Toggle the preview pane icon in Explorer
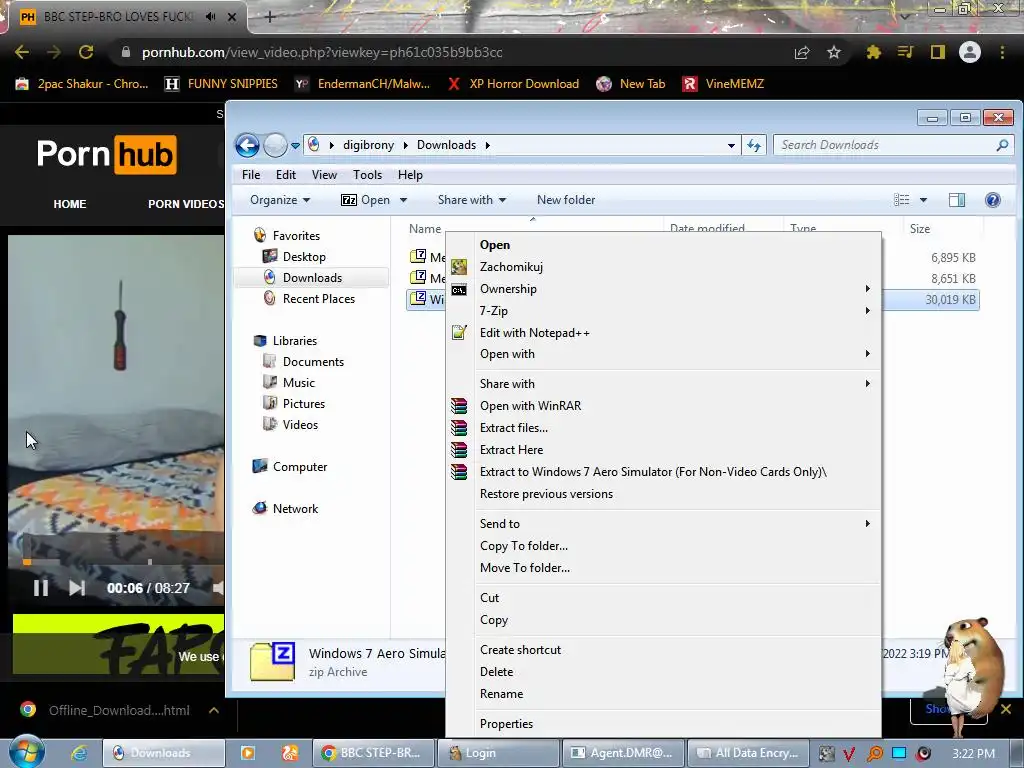This screenshot has height=768, width=1024. [957, 200]
